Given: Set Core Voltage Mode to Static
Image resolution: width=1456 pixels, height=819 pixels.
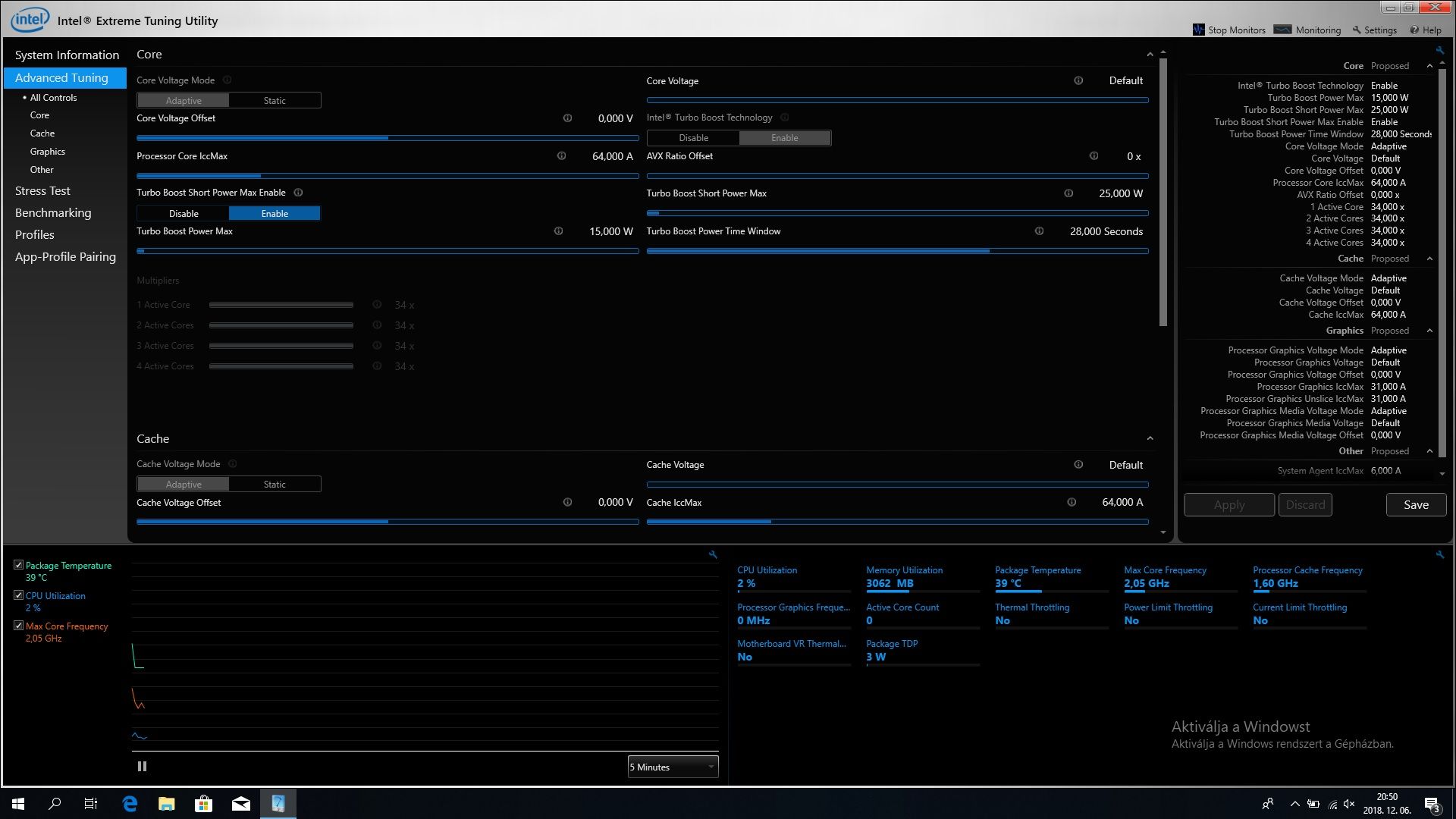Looking at the screenshot, I should coord(275,101).
